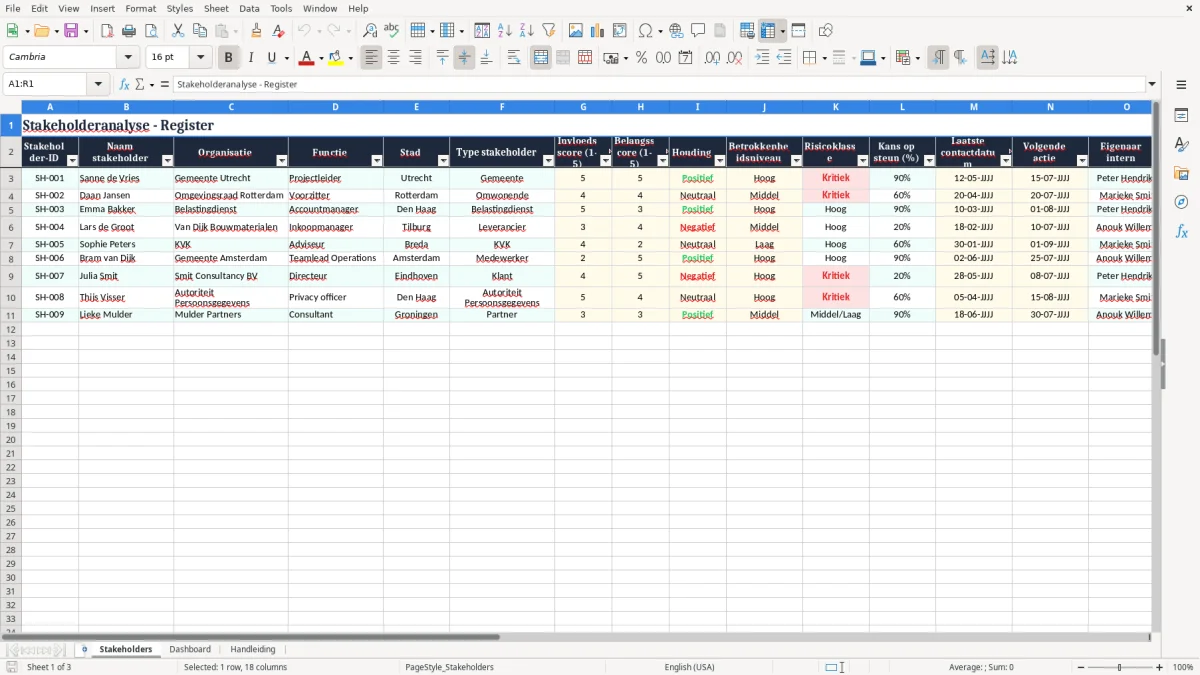Click the Save document icon
Viewport: 1200px width, 675px height.
[71, 31]
